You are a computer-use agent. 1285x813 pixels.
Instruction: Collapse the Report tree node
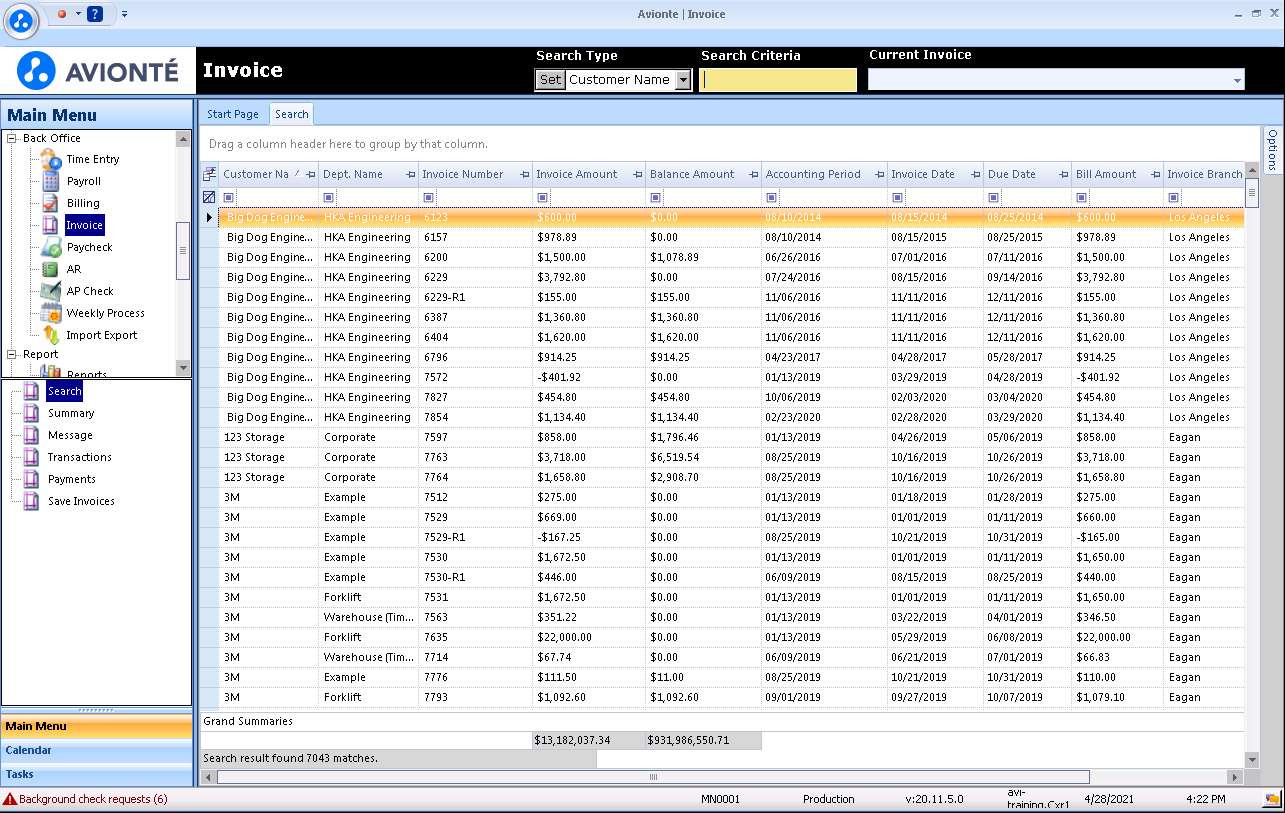(x=13, y=355)
